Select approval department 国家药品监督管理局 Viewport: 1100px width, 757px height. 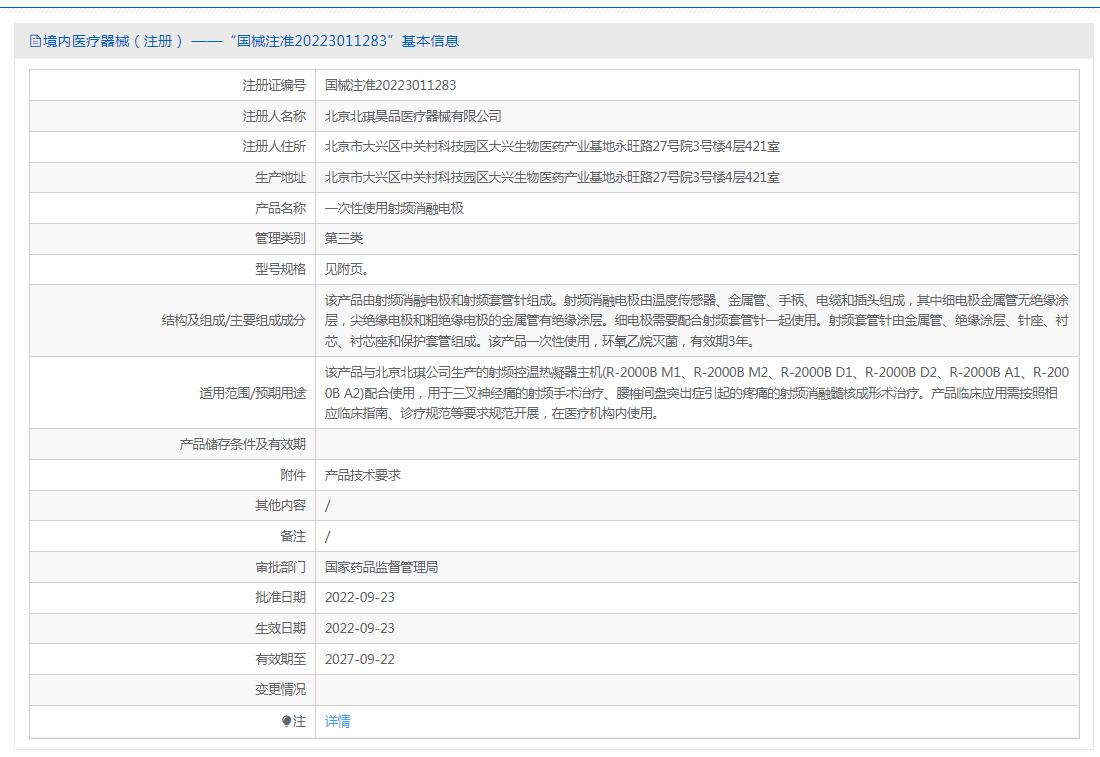tap(381, 567)
